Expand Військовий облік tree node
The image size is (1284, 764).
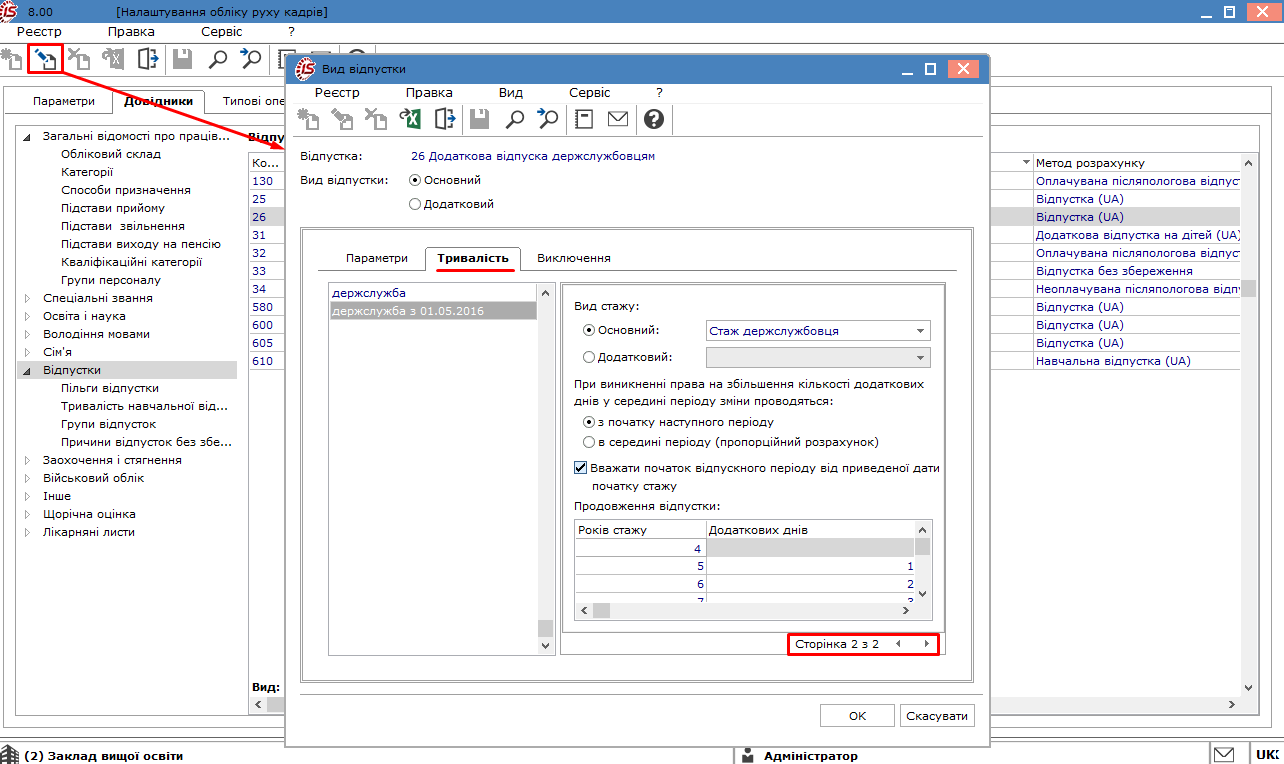pos(27,478)
